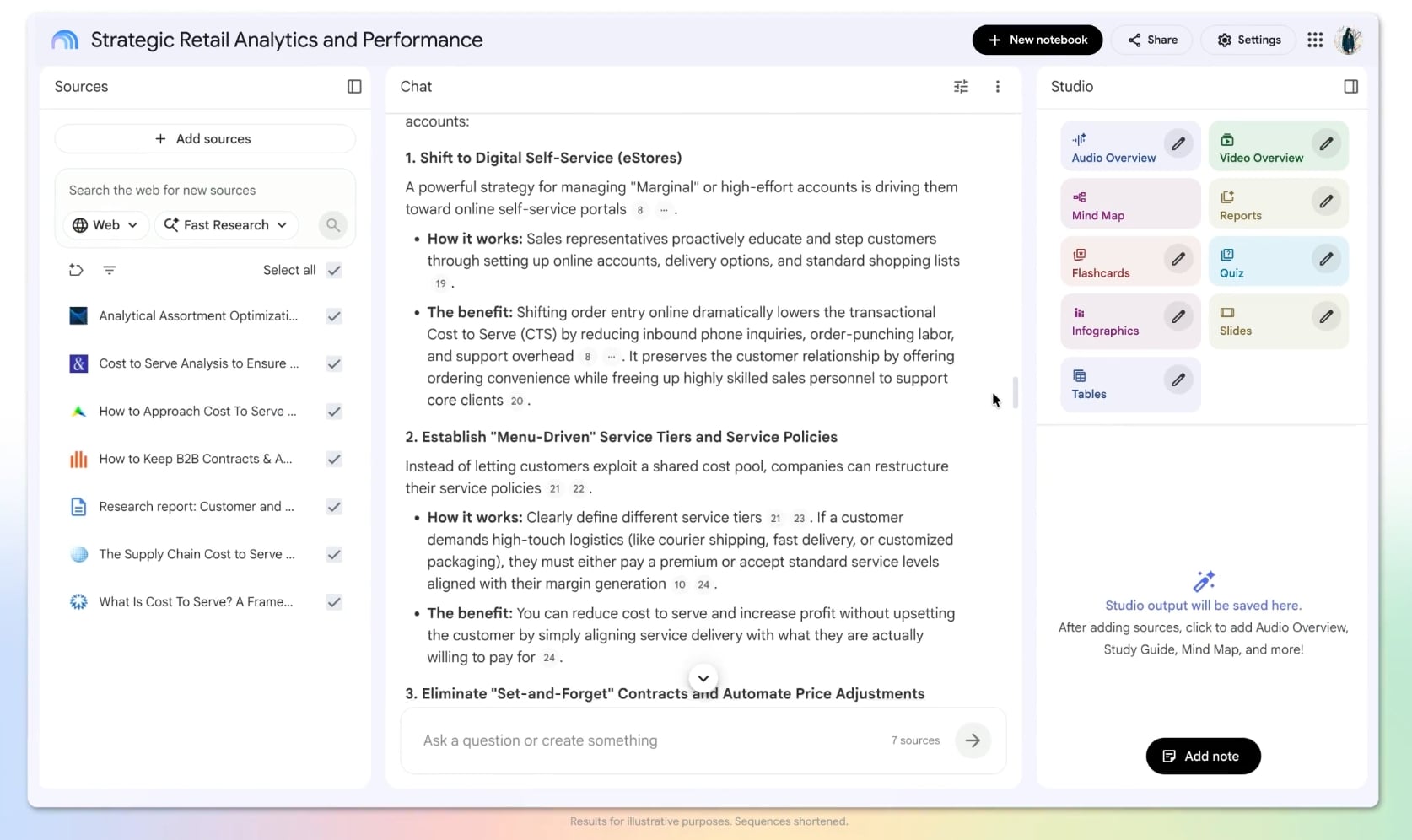Open citation 20 in chat
Viewport: 1412px width, 840px height.
click(517, 401)
